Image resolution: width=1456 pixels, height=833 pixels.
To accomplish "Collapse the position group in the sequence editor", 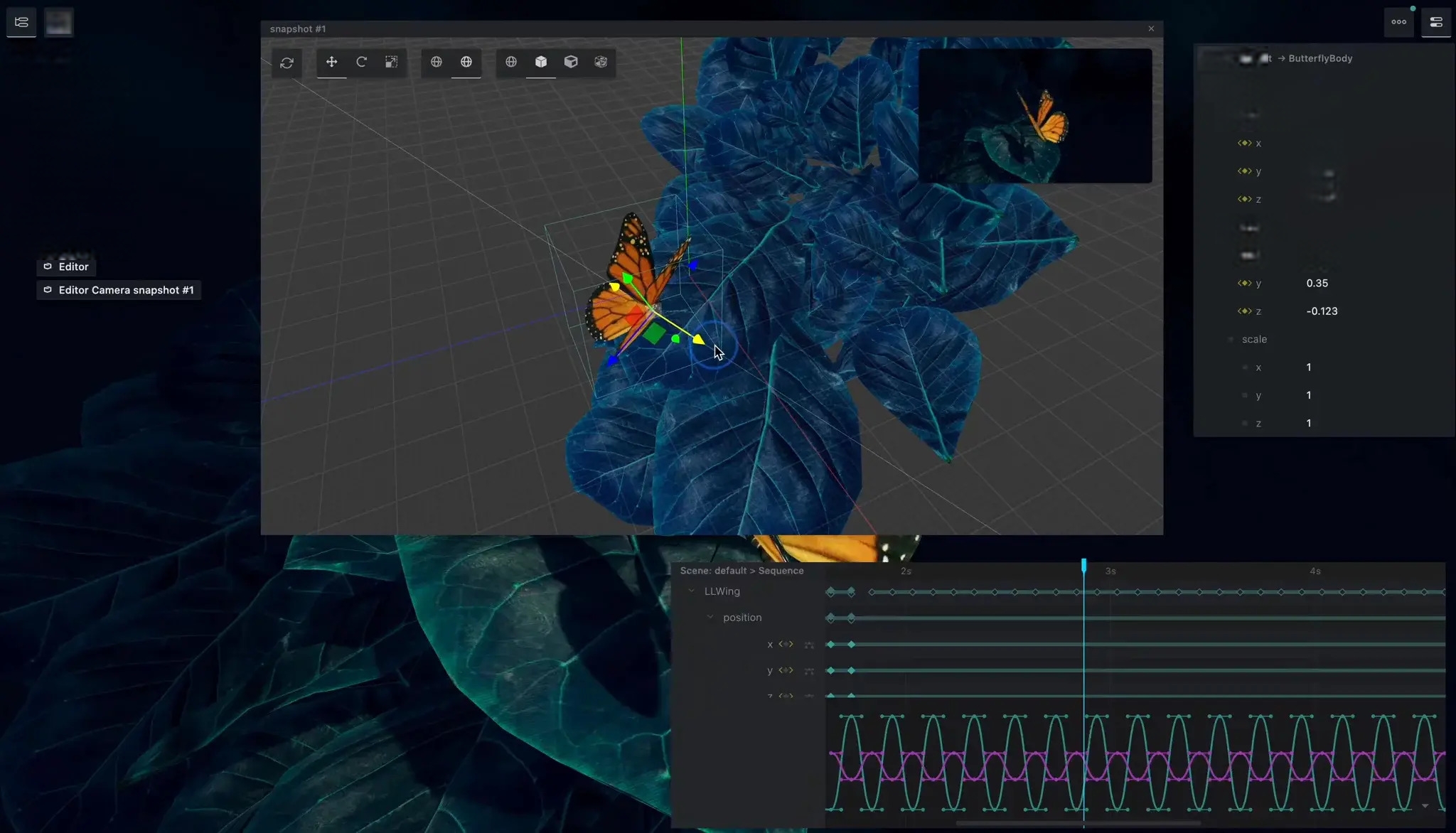I will (710, 617).
